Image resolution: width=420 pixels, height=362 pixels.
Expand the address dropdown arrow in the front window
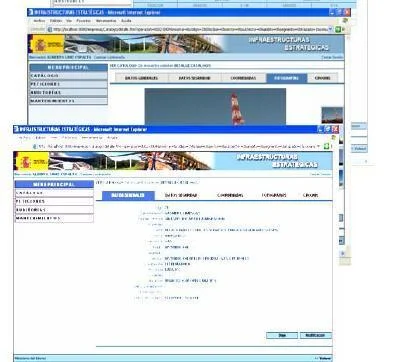tap(319, 146)
